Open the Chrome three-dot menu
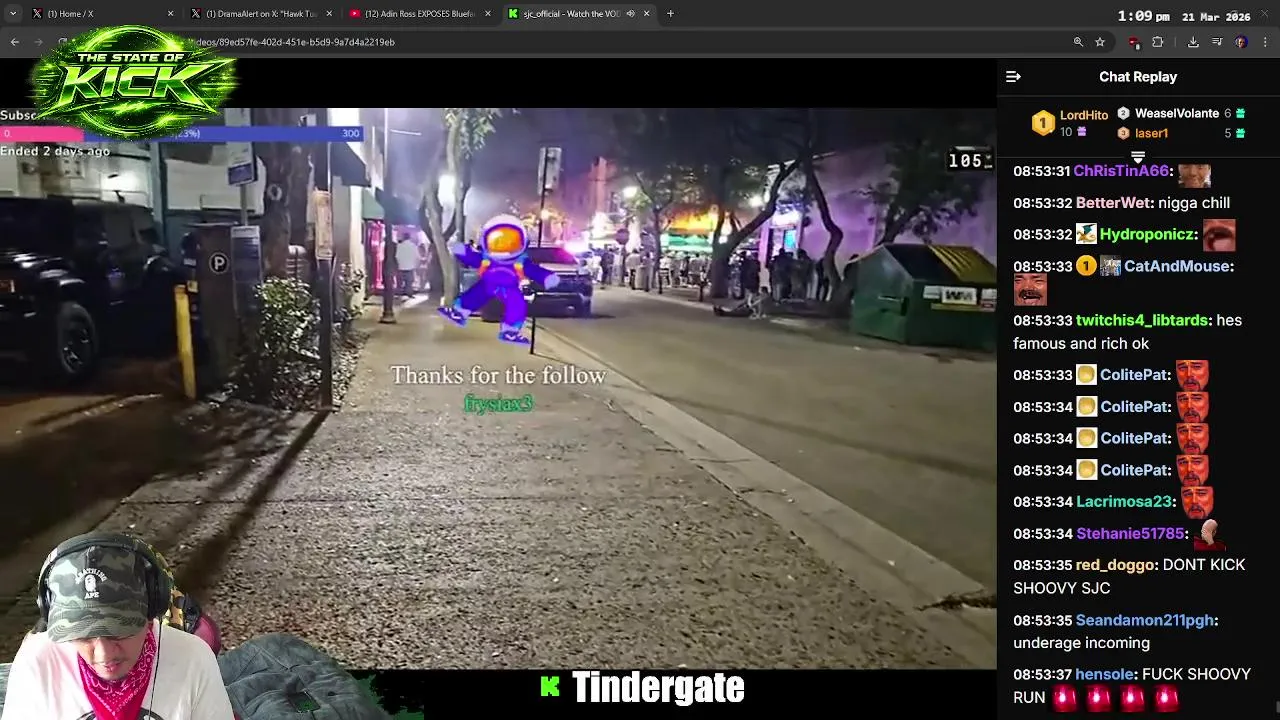This screenshot has height=720, width=1280. coord(1266,42)
